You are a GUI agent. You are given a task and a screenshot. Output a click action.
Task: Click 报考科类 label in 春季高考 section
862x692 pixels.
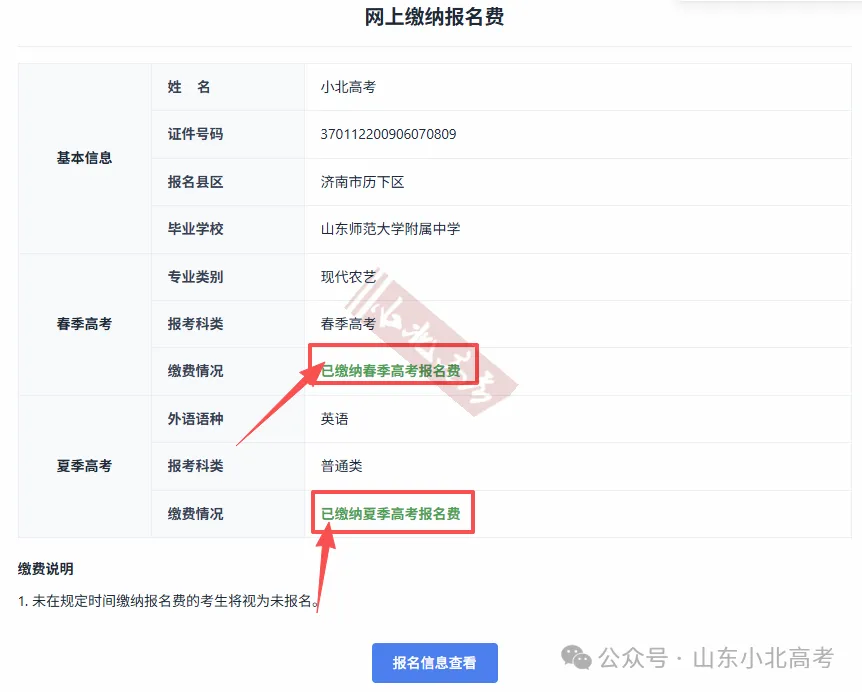click(196, 324)
